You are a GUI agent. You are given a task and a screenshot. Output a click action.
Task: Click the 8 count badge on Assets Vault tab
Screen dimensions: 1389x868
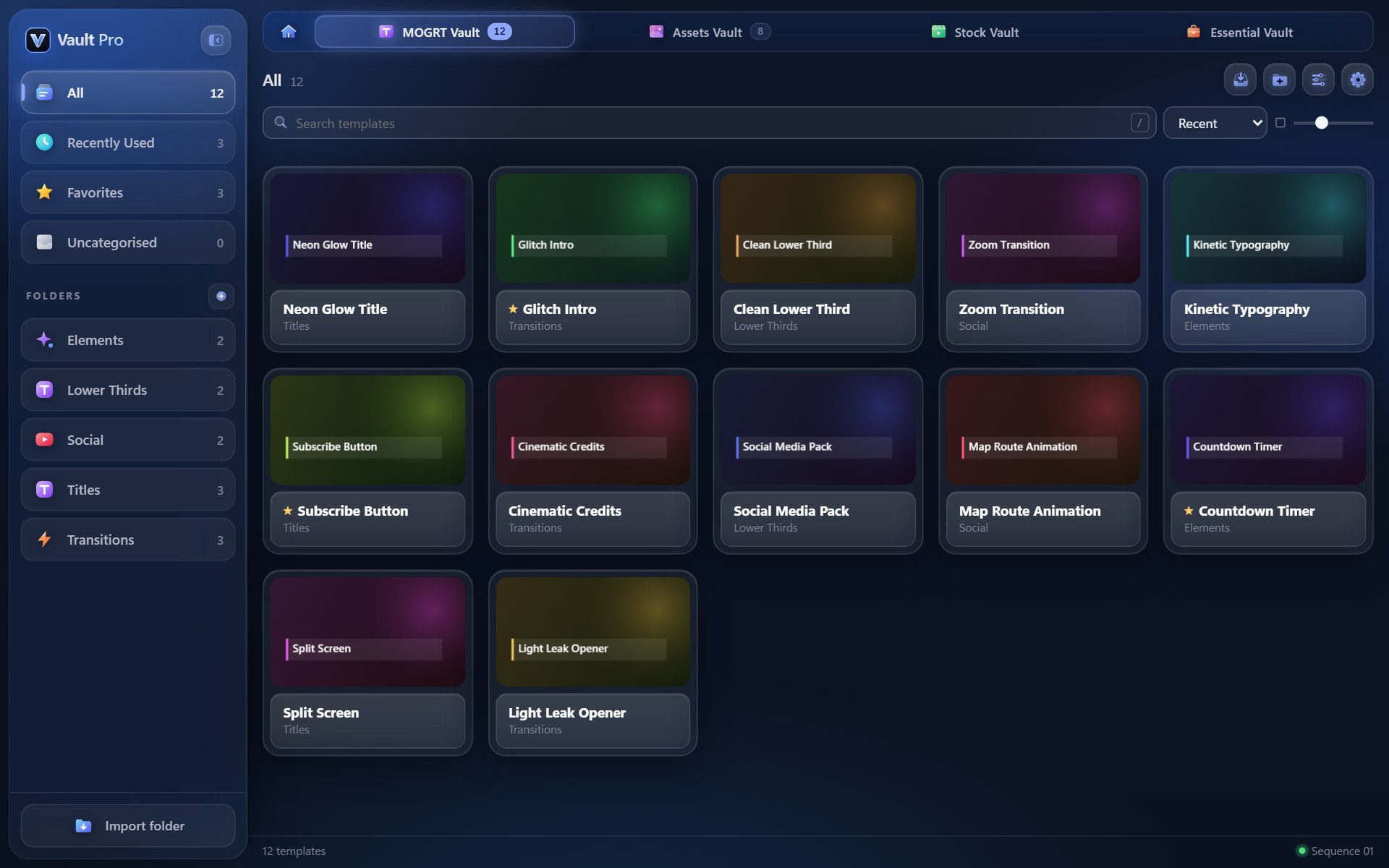[x=760, y=32]
